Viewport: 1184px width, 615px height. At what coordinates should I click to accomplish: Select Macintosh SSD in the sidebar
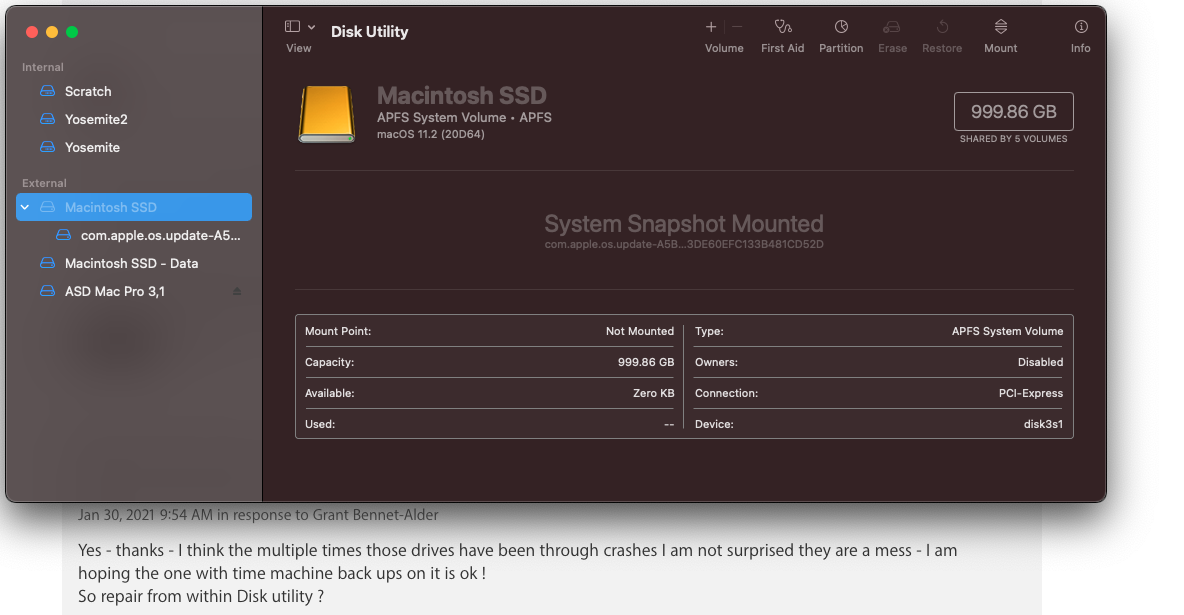[x=134, y=207]
